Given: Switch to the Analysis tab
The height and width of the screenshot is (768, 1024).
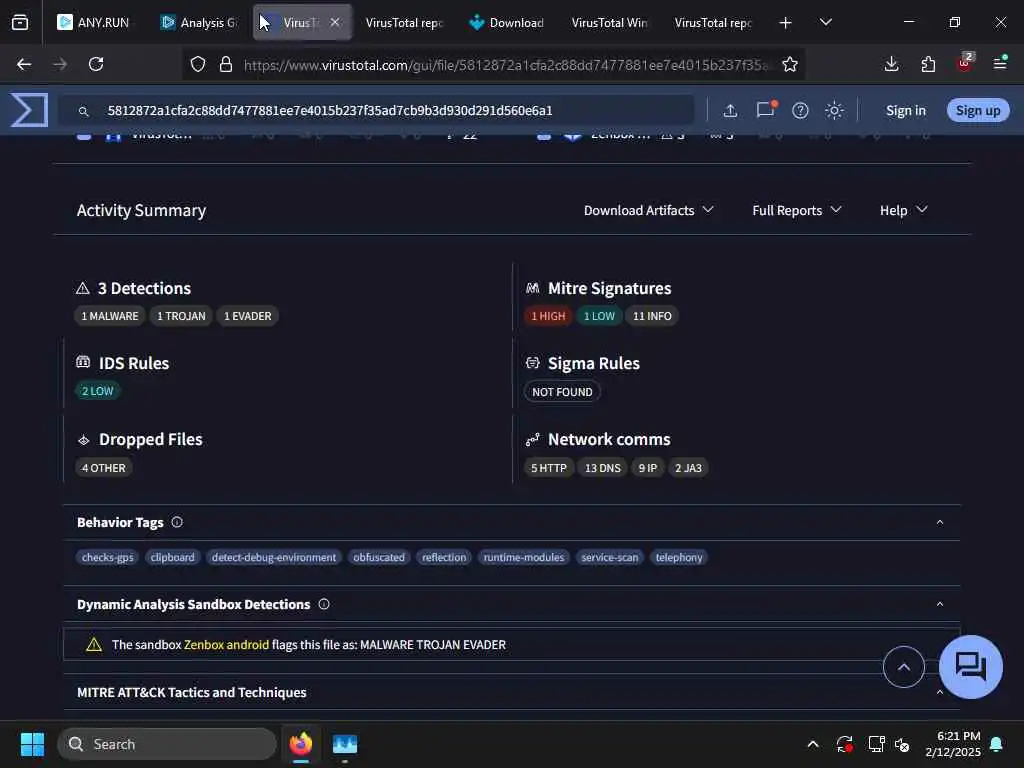Looking at the screenshot, I should (199, 23).
